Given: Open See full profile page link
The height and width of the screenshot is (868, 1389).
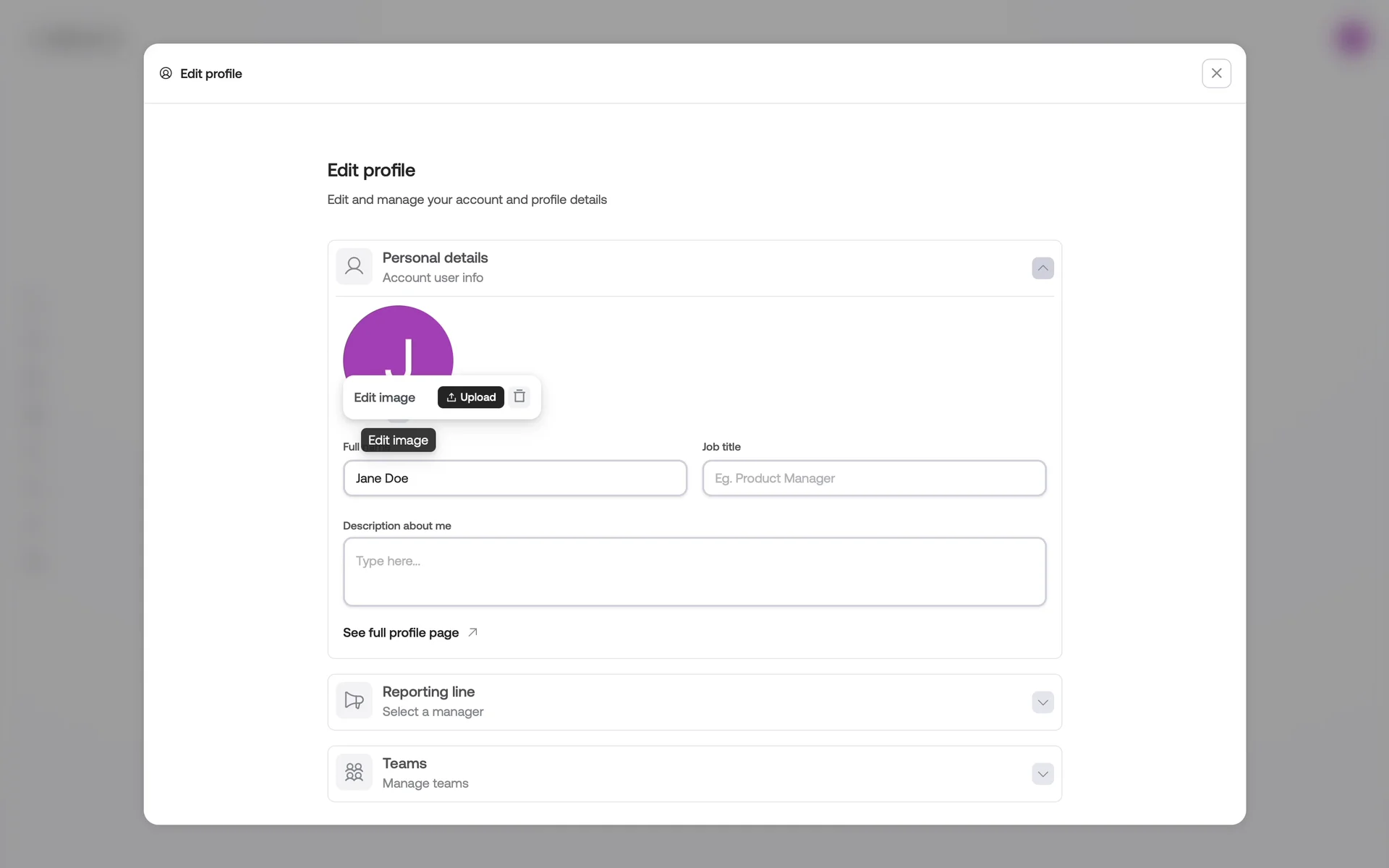Looking at the screenshot, I should [401, 632].
